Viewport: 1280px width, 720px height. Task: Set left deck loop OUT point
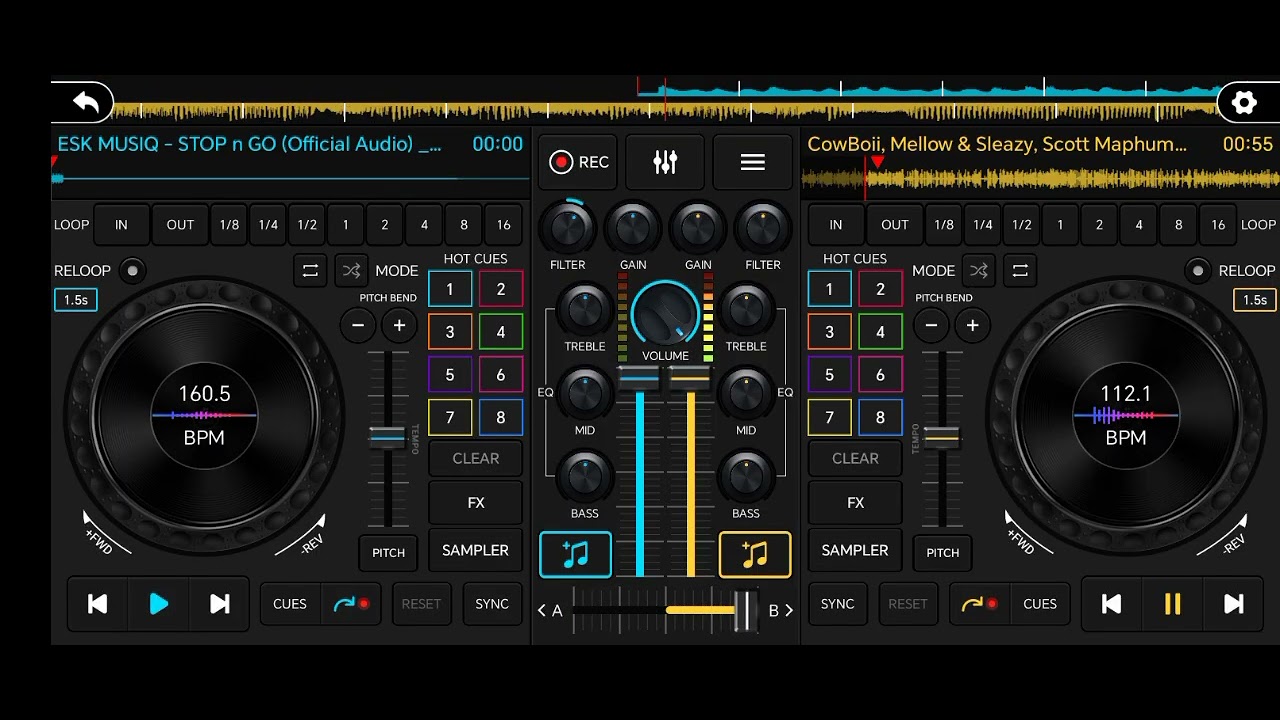coord(180,225)
